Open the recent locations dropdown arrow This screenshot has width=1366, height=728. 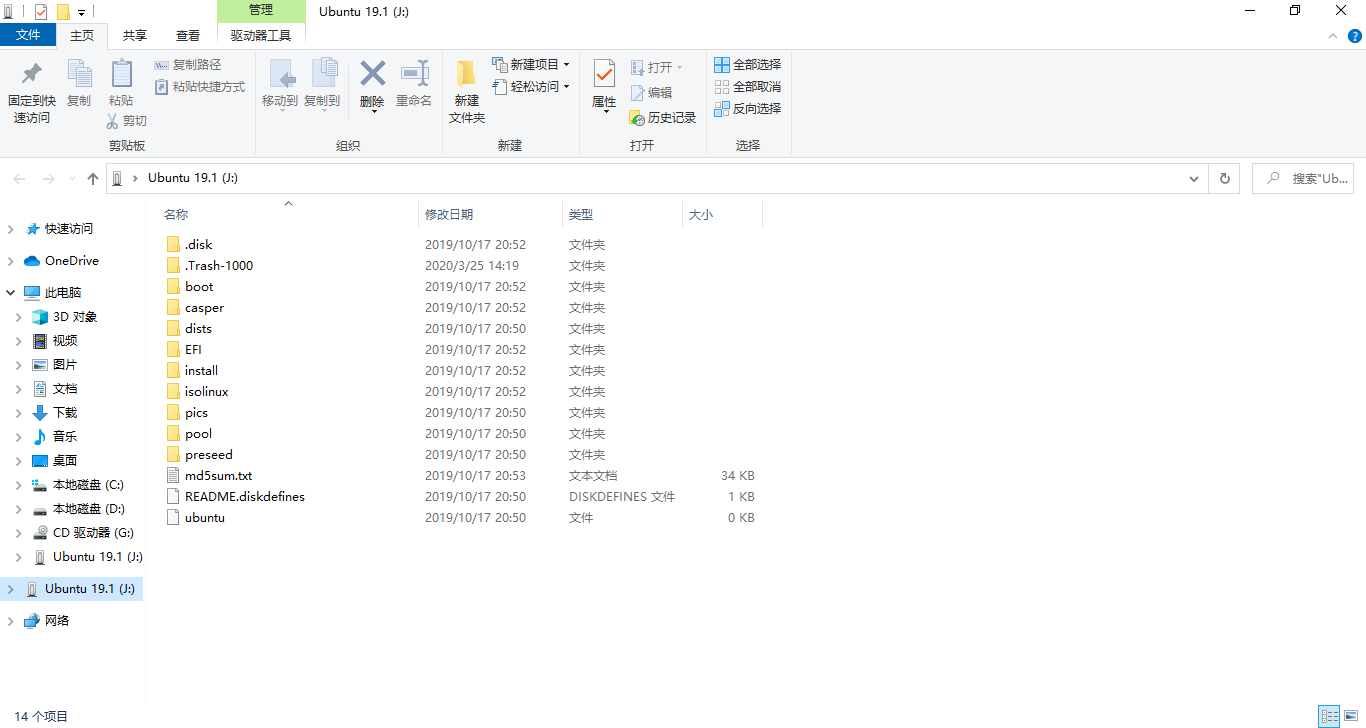point(71,179)
